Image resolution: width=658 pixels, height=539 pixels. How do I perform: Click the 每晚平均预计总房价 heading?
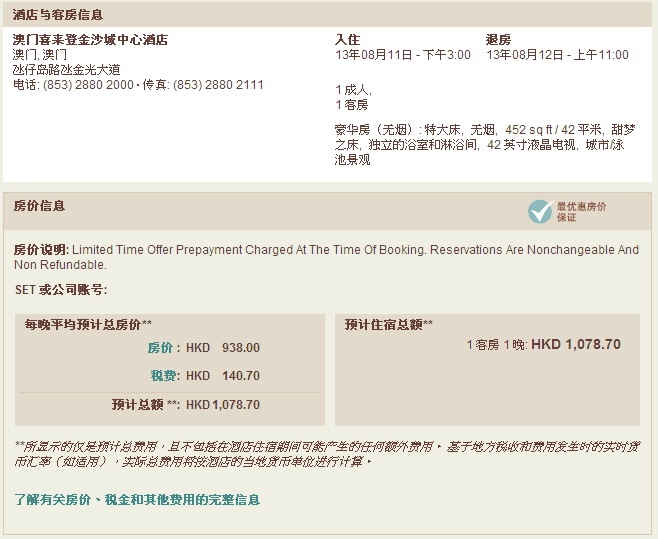(88, 324)
